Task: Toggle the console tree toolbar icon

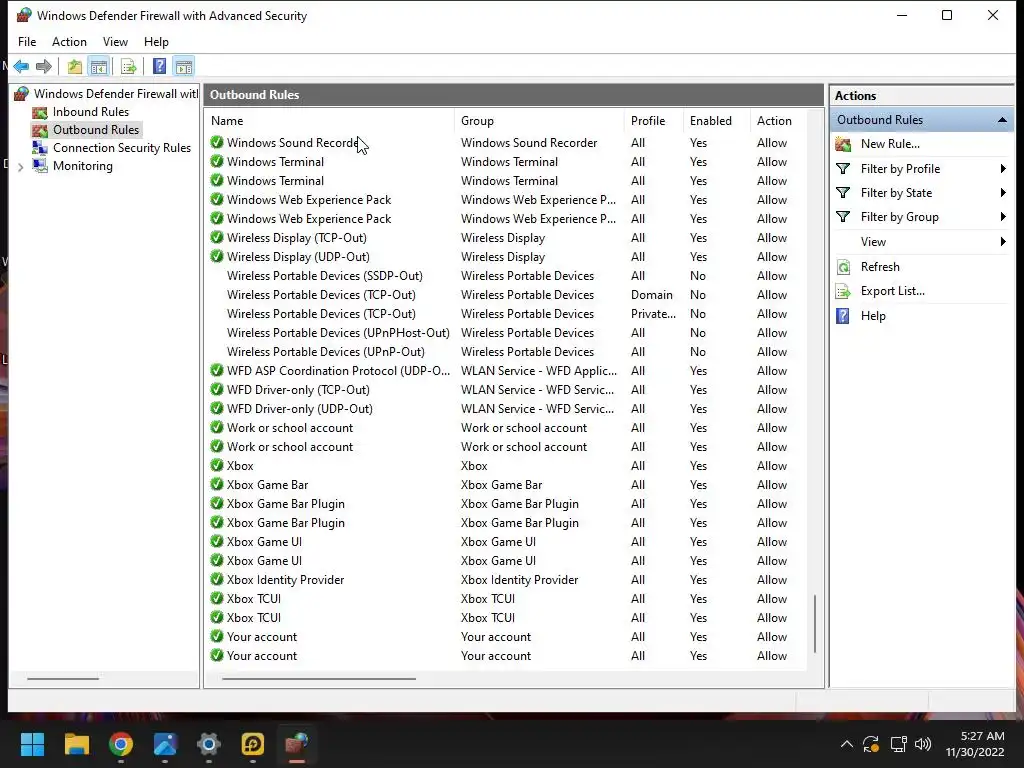Action: (x=99, y=66)
